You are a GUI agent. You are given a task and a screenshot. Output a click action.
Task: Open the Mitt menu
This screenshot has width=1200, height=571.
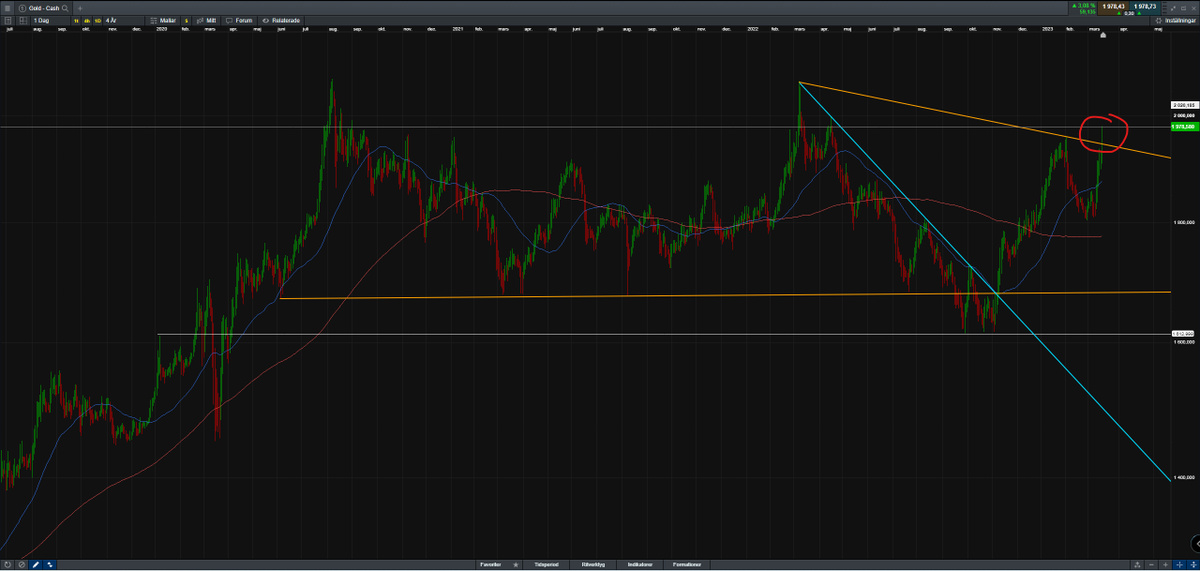(x=206, y=20)
